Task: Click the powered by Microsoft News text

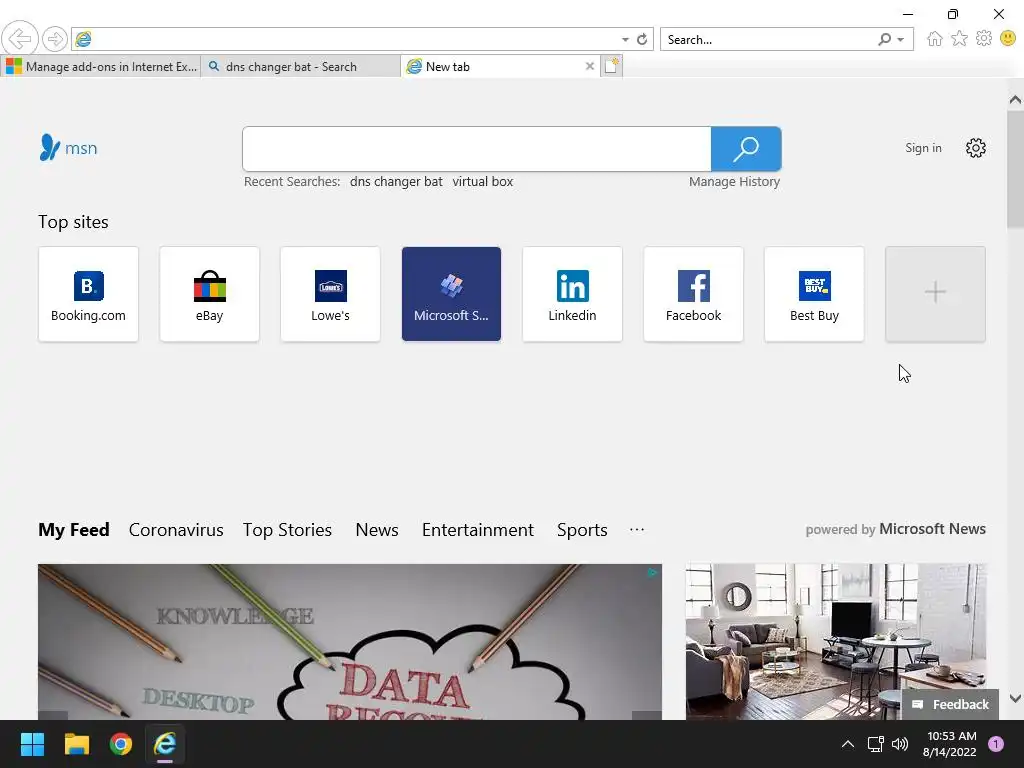Action: [895, 529]
